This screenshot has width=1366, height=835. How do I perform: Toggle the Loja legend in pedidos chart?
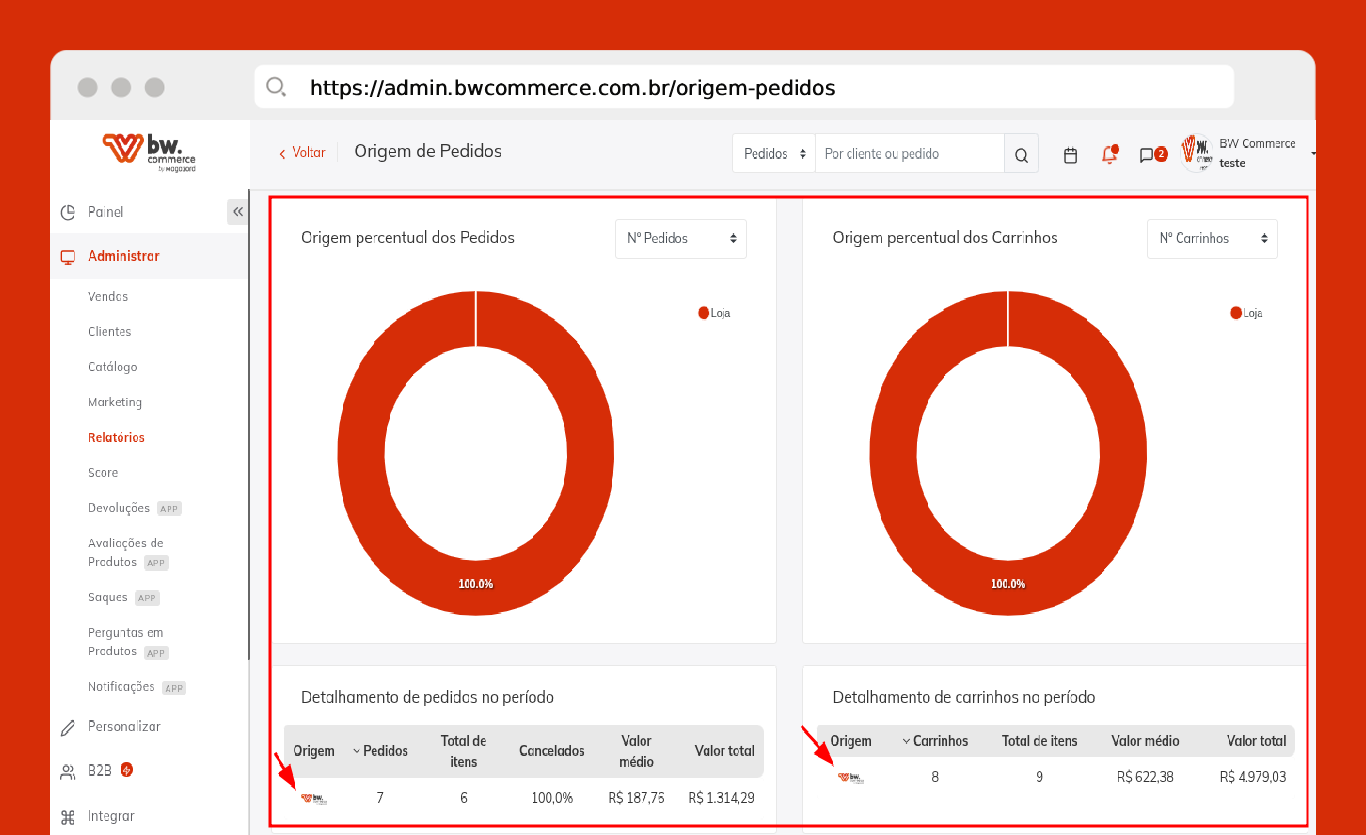pyautogui.click(x=714, y=313)
